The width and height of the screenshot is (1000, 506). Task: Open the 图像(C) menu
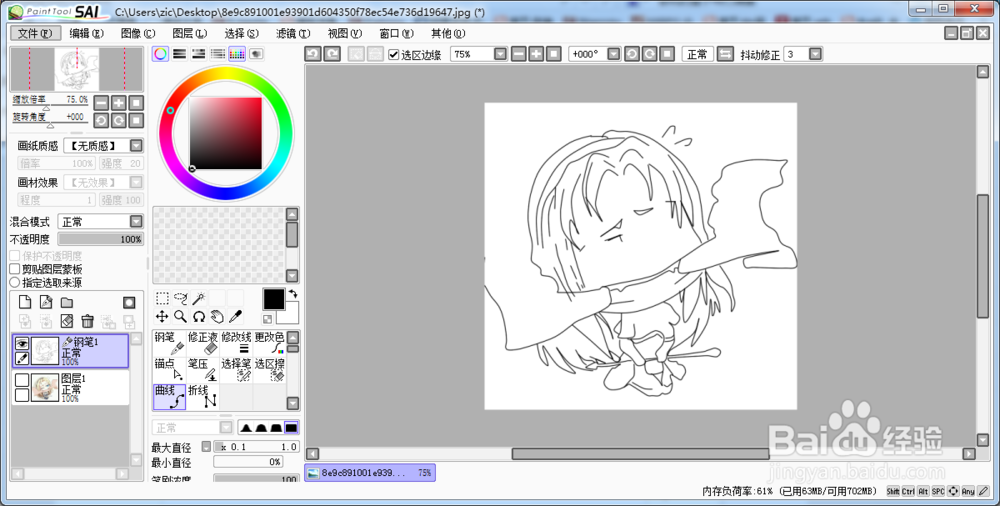coord(138,33)
